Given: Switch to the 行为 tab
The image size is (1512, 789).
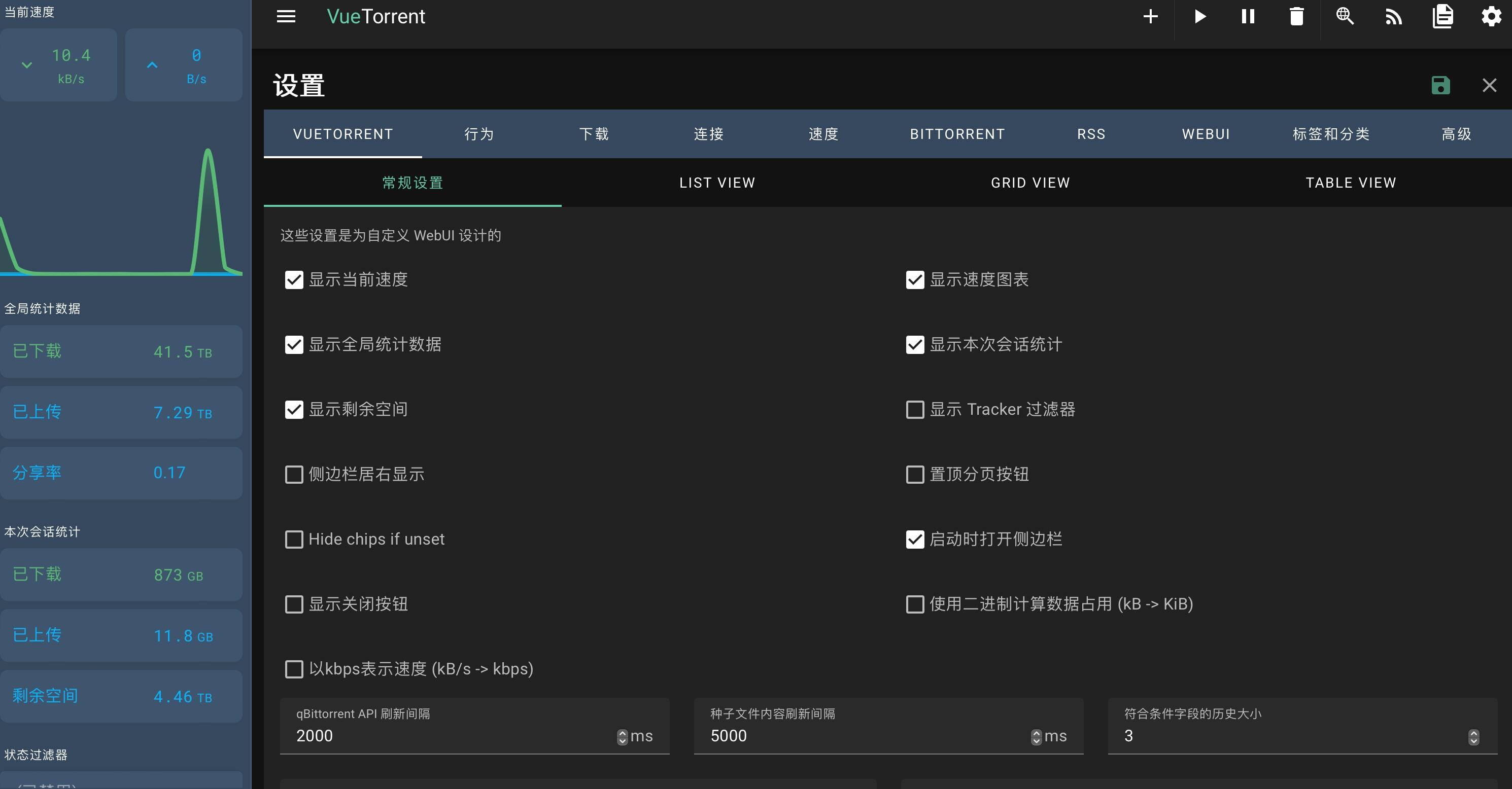Looking at the screenshot, I should 479,134.
